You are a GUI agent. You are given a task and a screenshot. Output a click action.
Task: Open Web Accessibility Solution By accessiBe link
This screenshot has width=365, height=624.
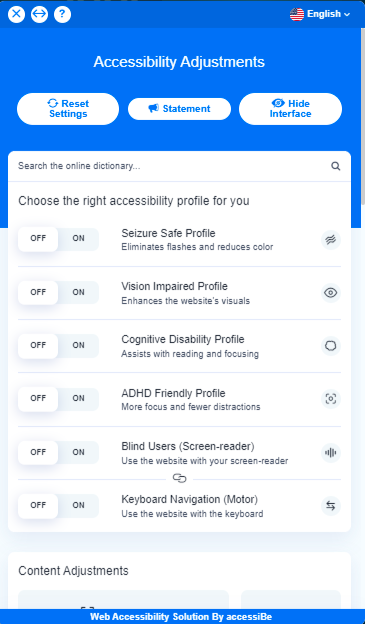181,617
